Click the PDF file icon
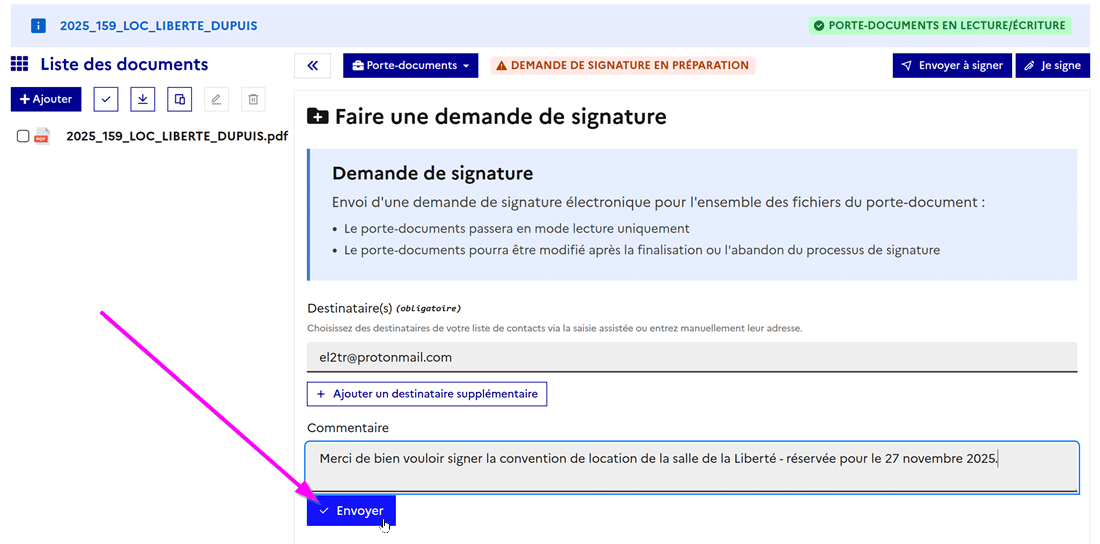This screenshot has height=544, width=1100. (42, 136)
